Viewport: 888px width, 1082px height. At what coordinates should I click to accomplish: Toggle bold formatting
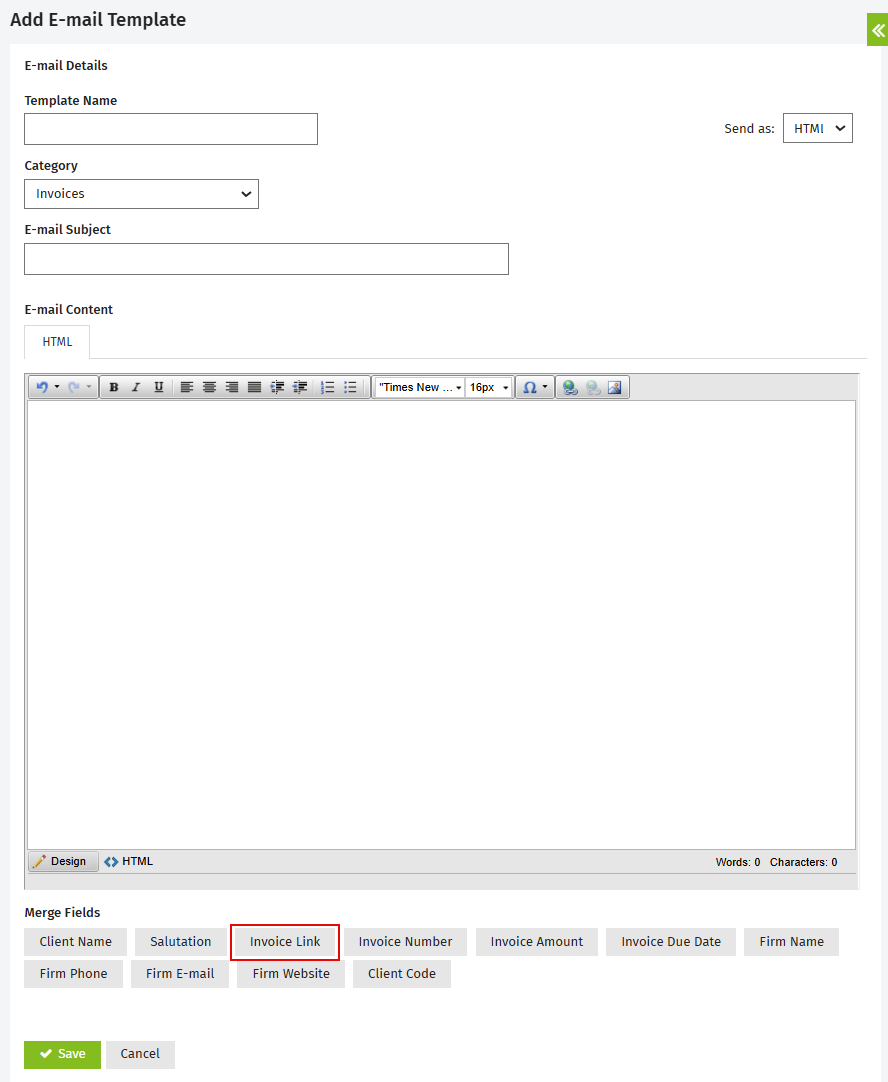point(114,387)
